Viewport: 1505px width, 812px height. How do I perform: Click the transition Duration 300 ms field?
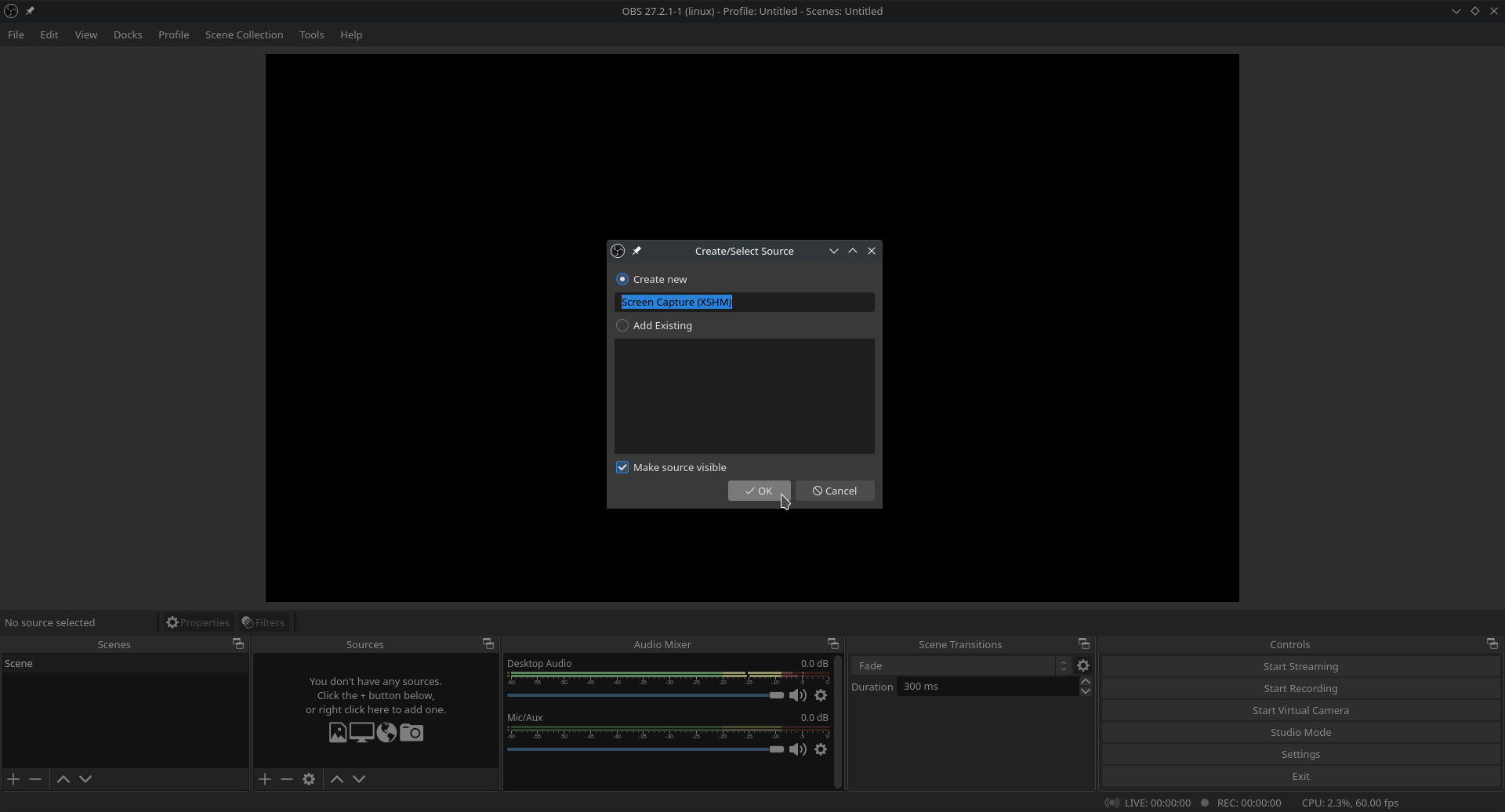point(988,686)
